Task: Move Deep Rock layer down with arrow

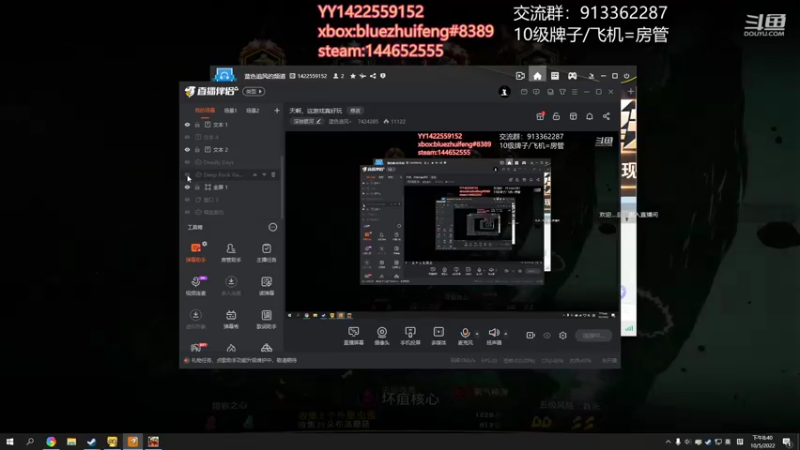Action: point(264,174)
